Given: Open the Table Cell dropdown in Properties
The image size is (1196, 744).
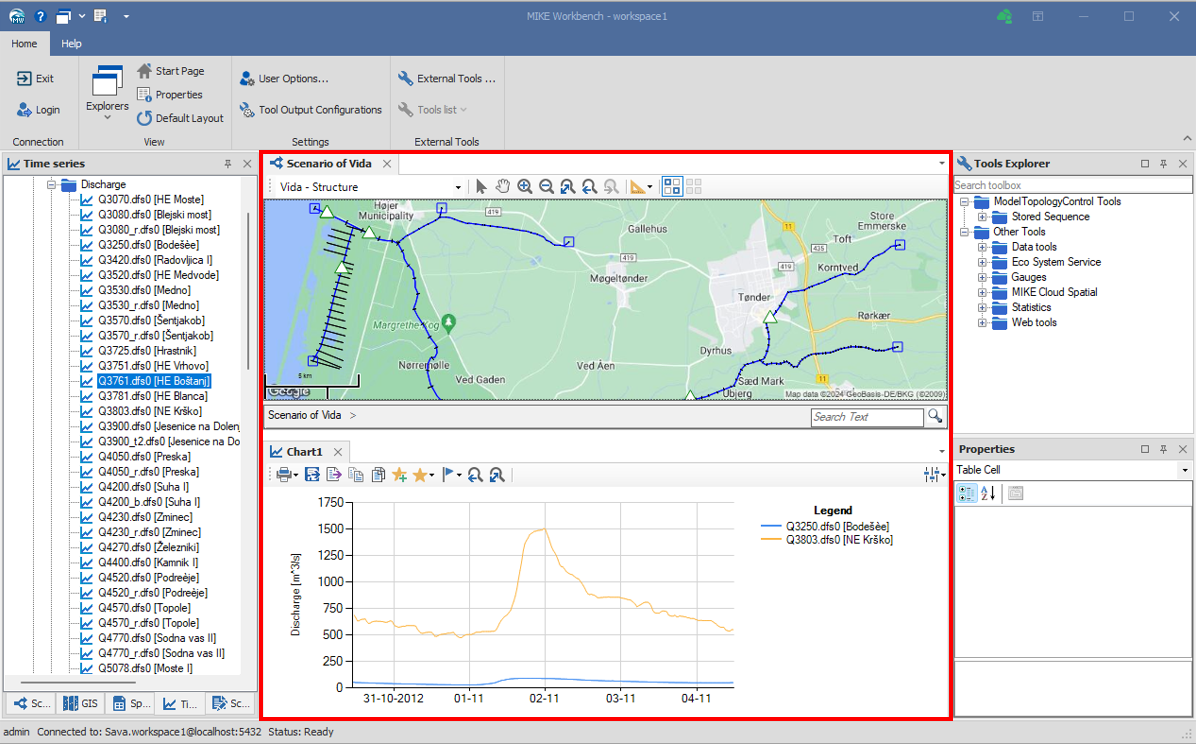Looking at the screenshot, I should click(x=1185, y=470).
